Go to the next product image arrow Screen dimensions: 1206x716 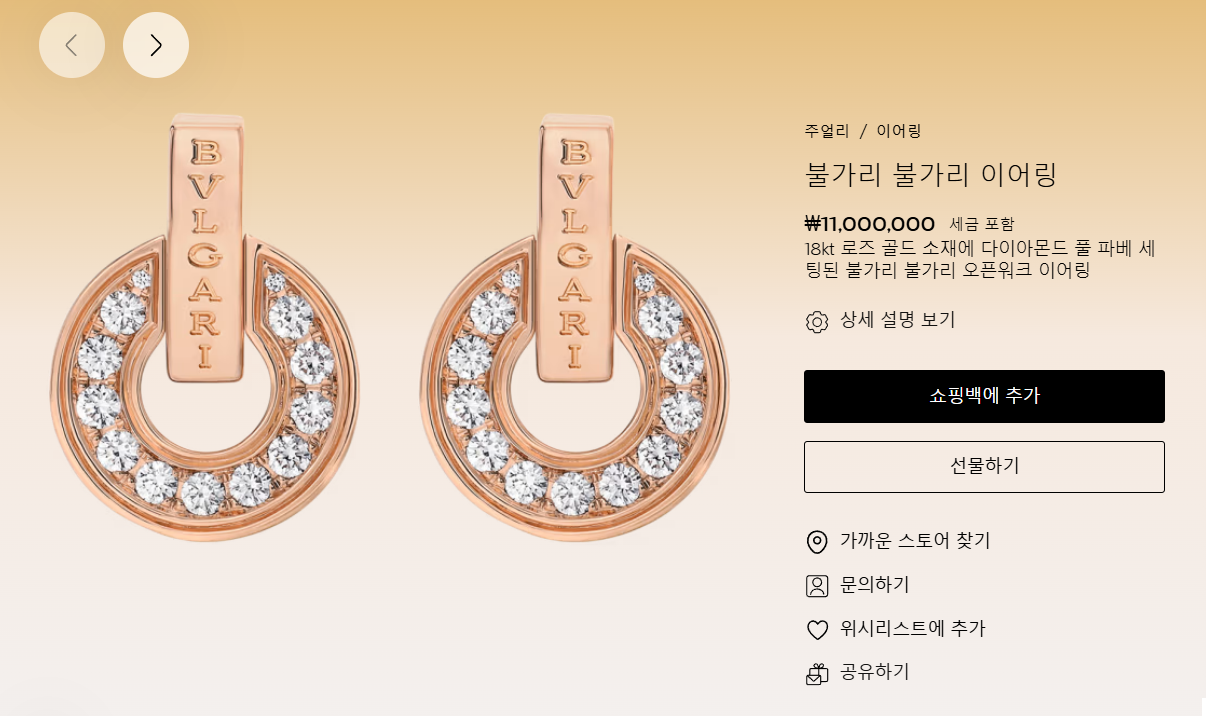tap(156, 45)
